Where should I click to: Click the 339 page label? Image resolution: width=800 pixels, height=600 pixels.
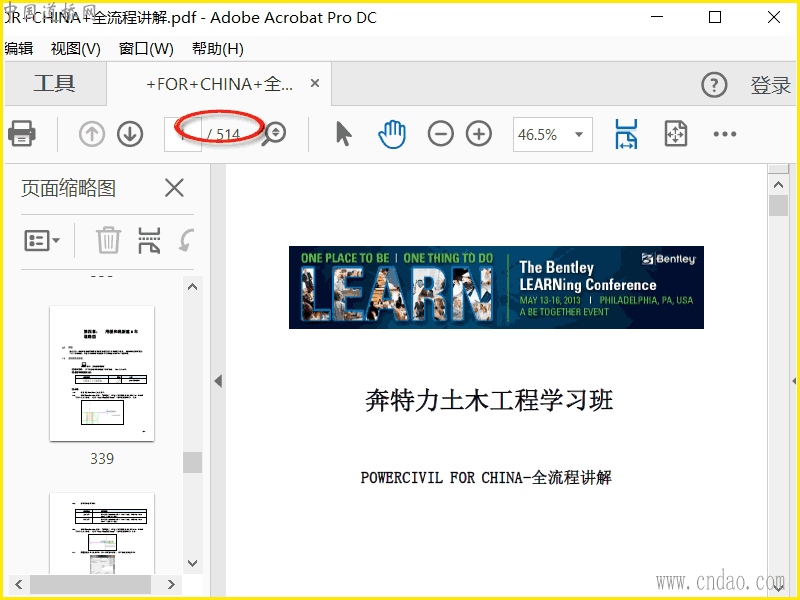tap(102, 459)
